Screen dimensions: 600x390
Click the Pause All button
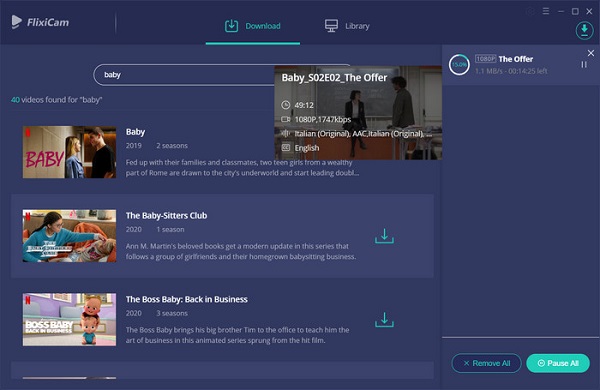(558, 363)
